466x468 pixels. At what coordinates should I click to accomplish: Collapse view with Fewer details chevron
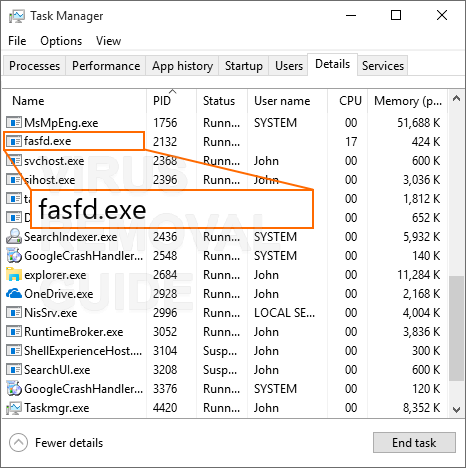(18, 442)
